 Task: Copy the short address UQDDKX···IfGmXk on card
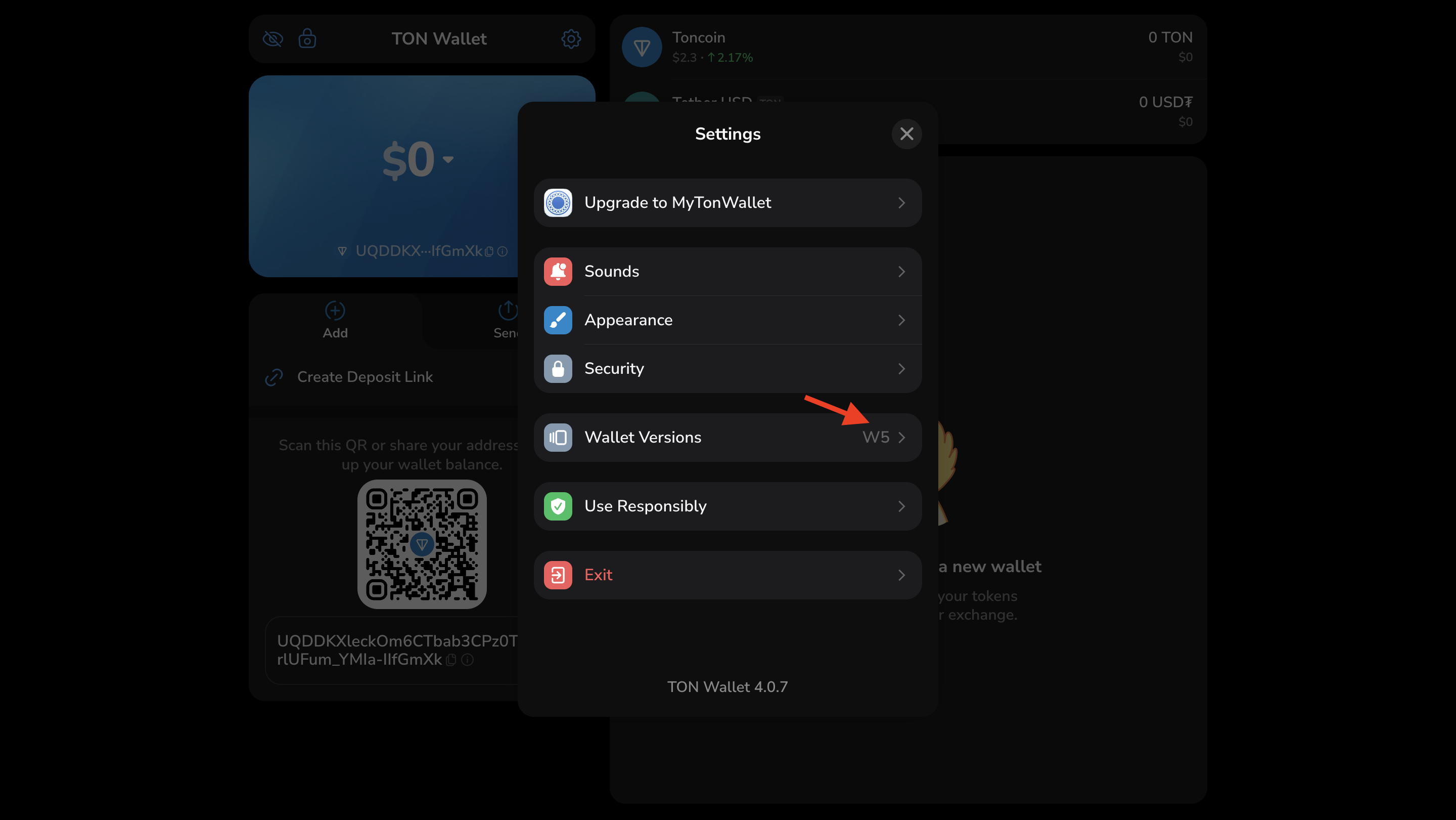tap(489, 251)
